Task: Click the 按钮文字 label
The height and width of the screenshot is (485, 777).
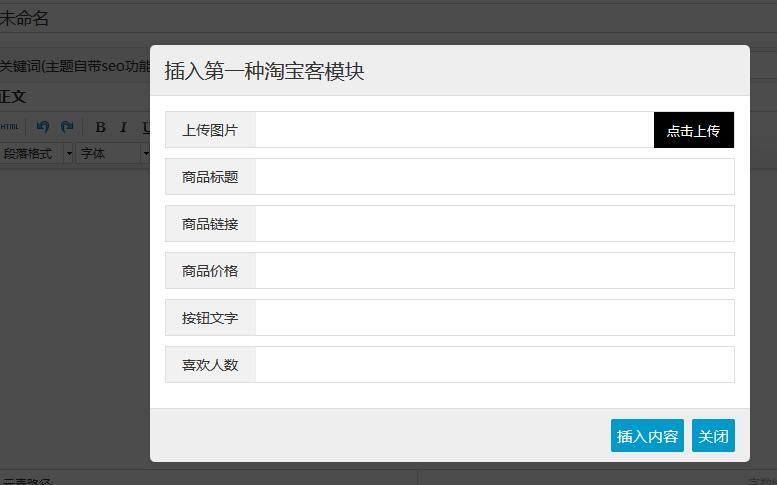Action: (x=210, y=318)
